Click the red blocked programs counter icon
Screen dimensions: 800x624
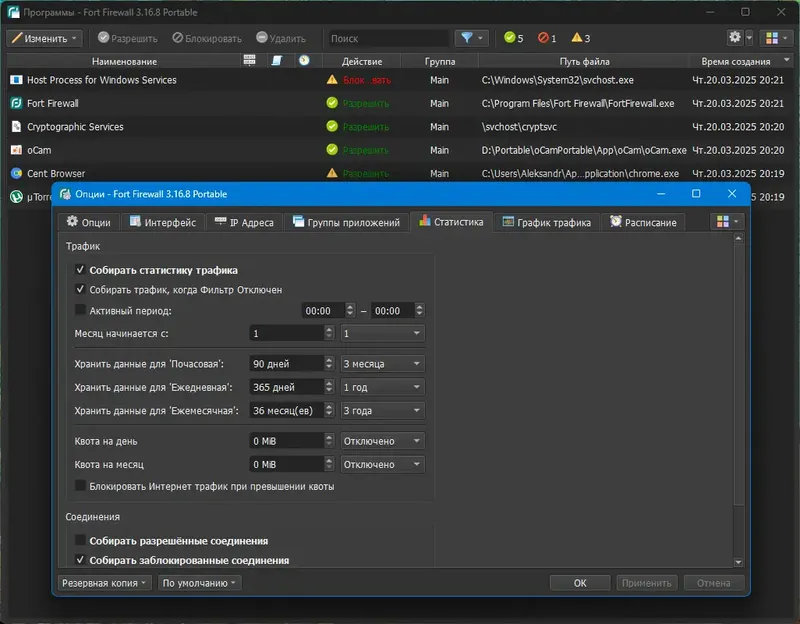pyautogui.click(x=543, y=38)
